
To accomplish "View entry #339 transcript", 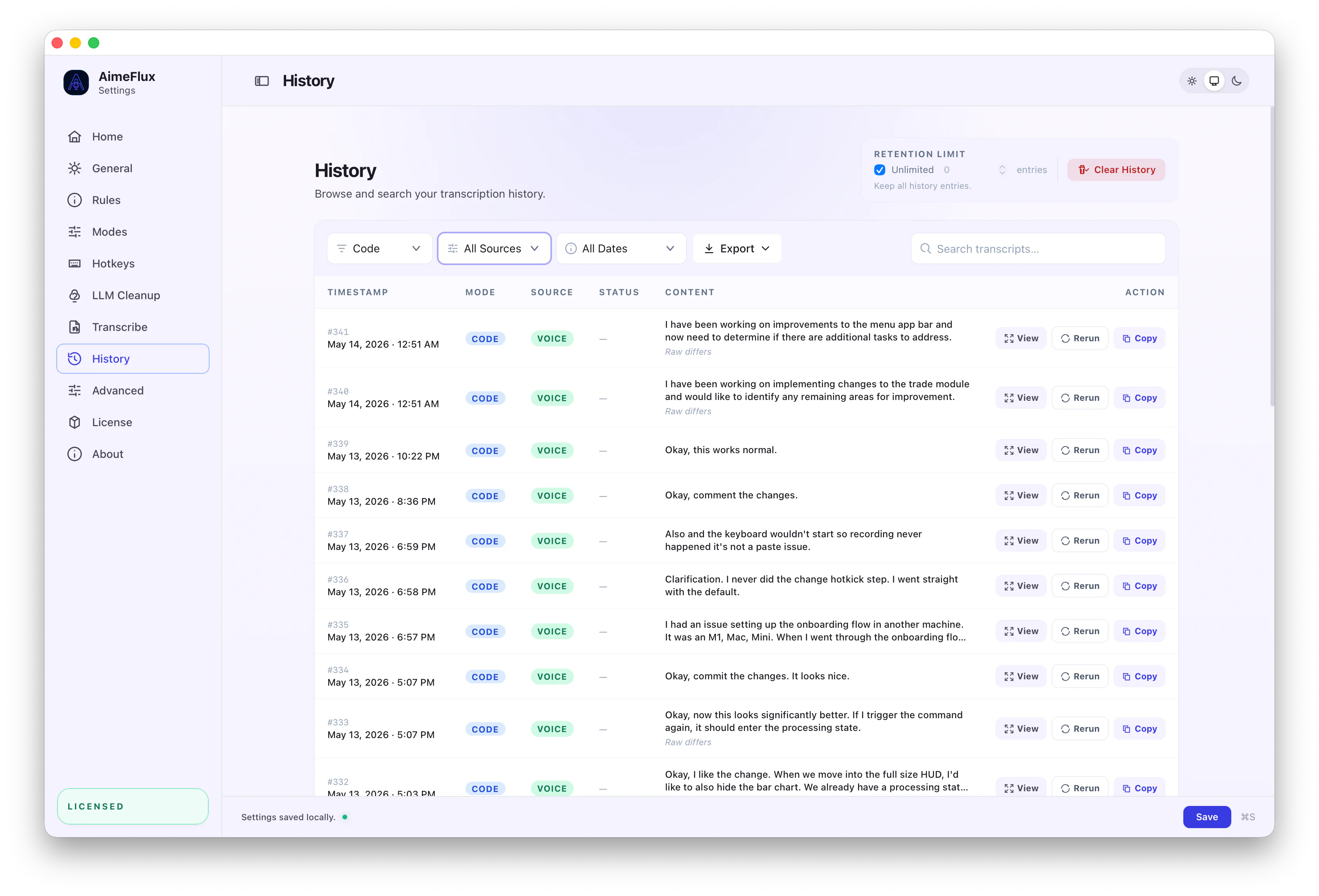I will tap(1021, 450).
